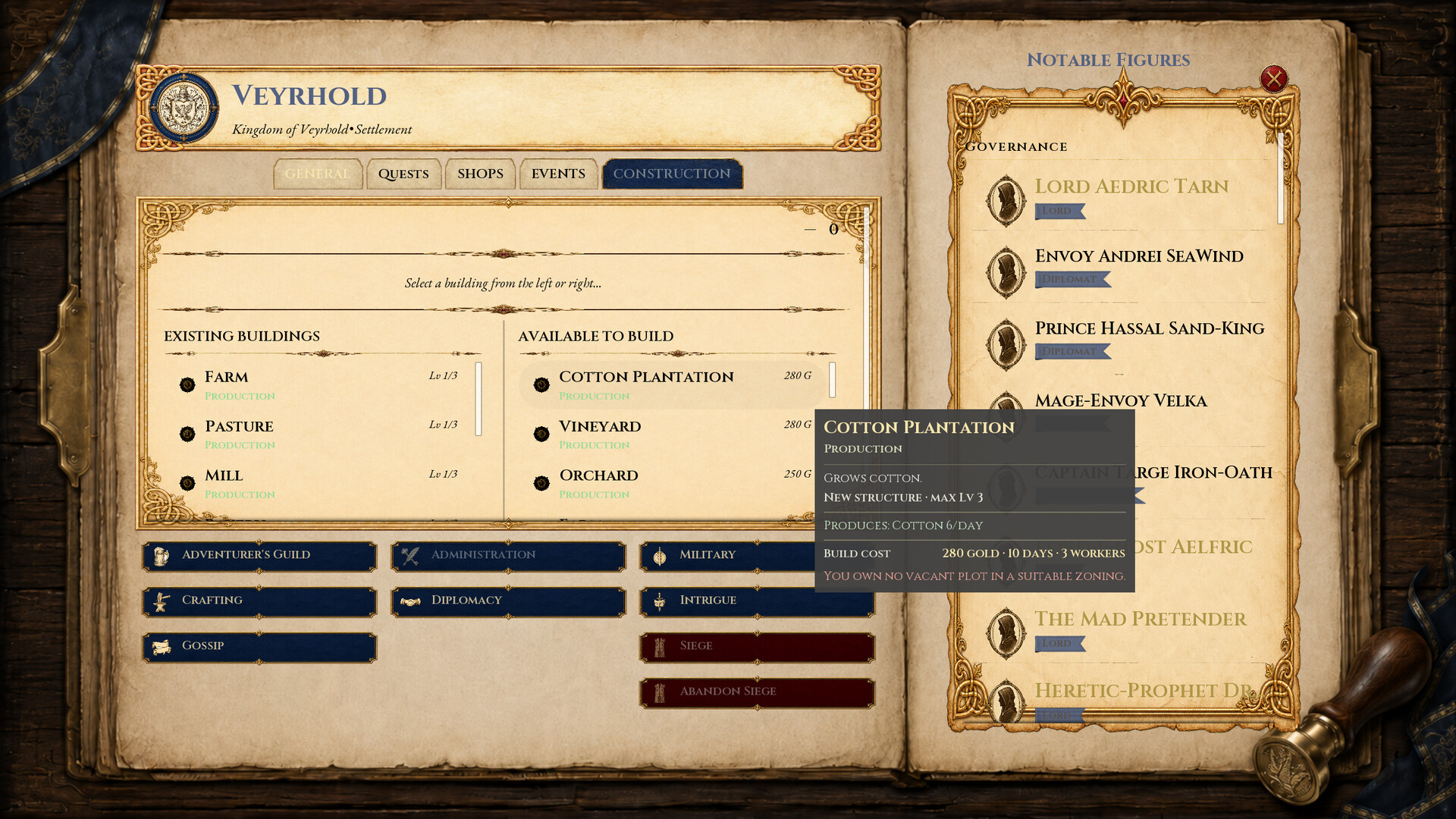Click the Abandon Siege button
This screenshot has height=819, width=1456.
click(757, 692)
